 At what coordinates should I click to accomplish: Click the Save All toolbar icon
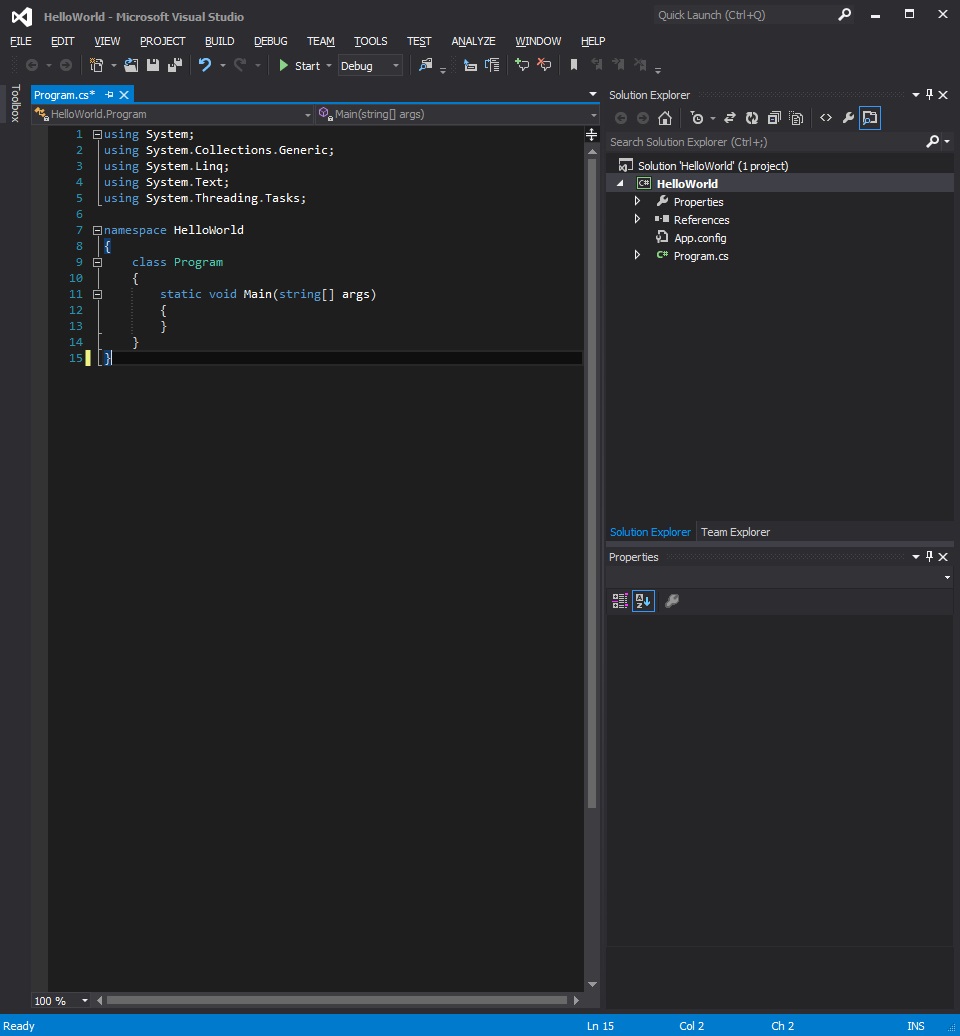click(x=175, y=65)
